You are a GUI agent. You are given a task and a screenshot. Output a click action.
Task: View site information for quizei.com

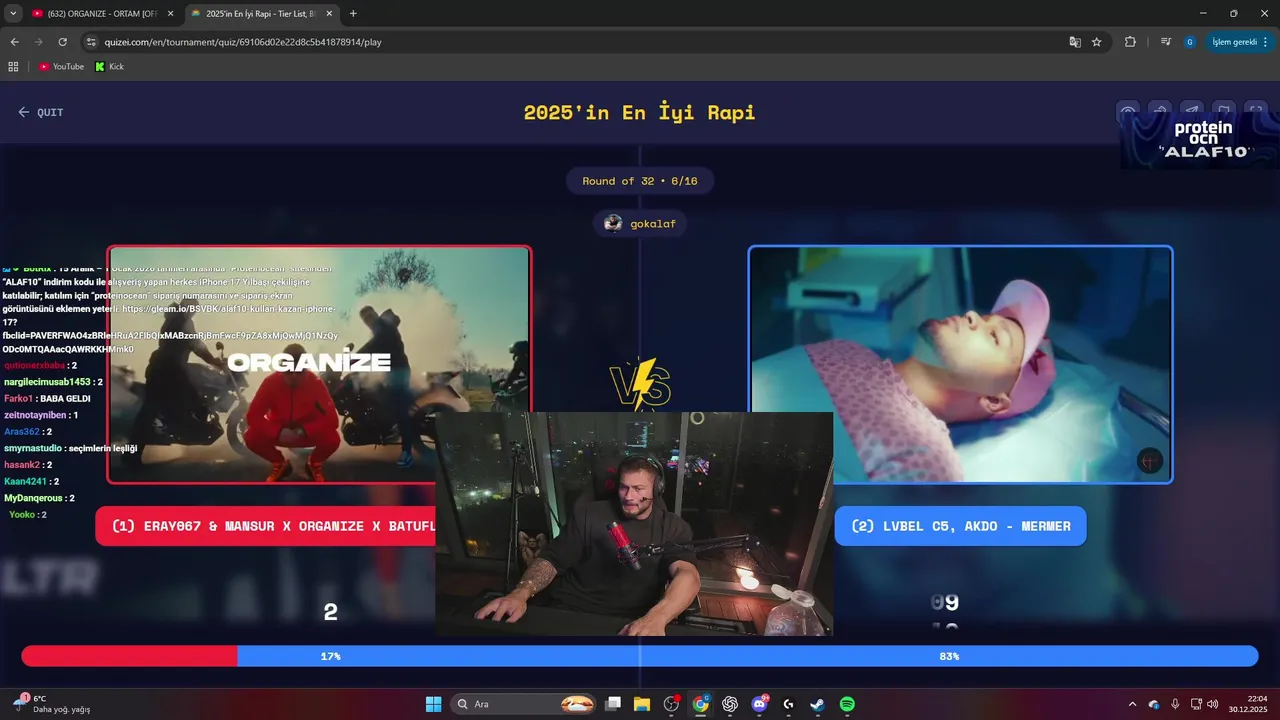pyautogui.click(x=91, y=42)
